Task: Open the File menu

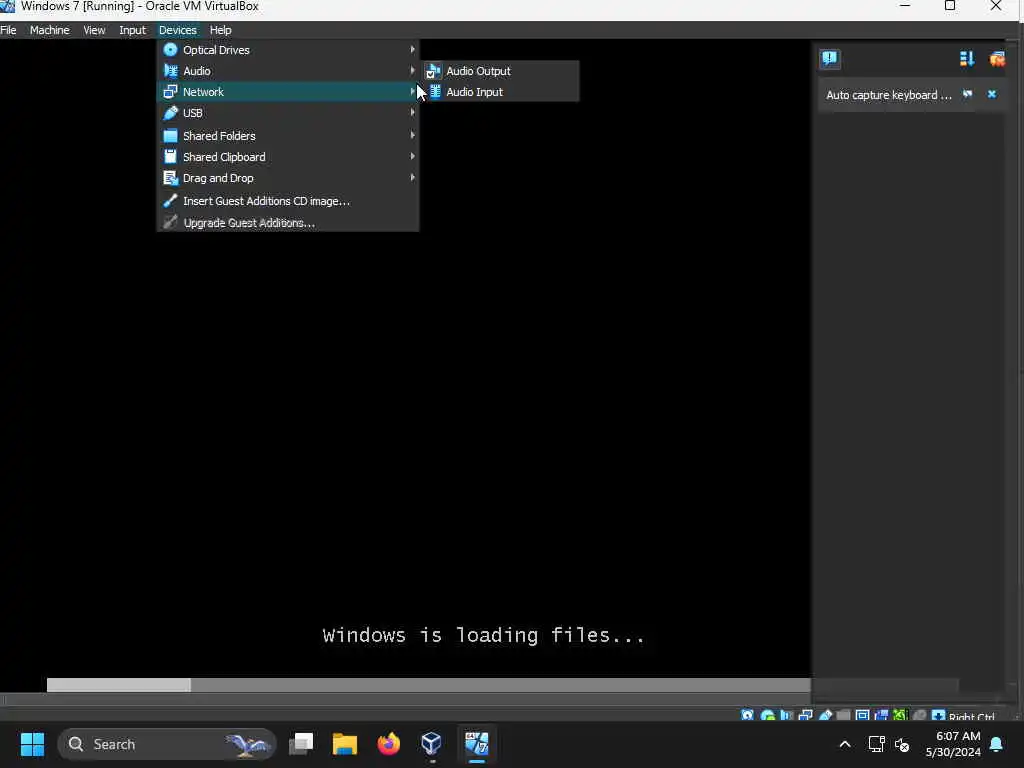Action: coord(8,30)
